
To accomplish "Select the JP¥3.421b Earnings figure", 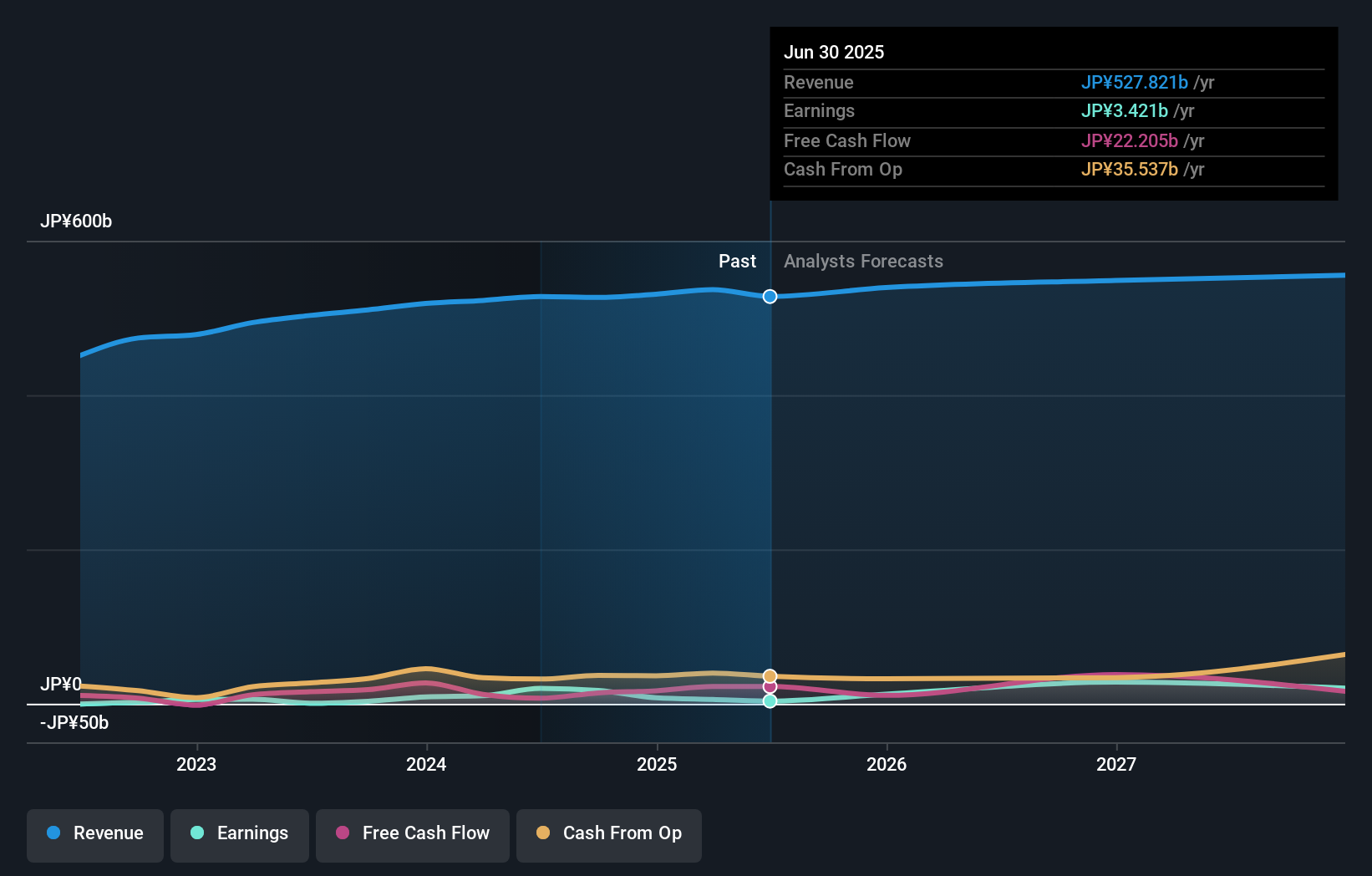I will 1125,111.
